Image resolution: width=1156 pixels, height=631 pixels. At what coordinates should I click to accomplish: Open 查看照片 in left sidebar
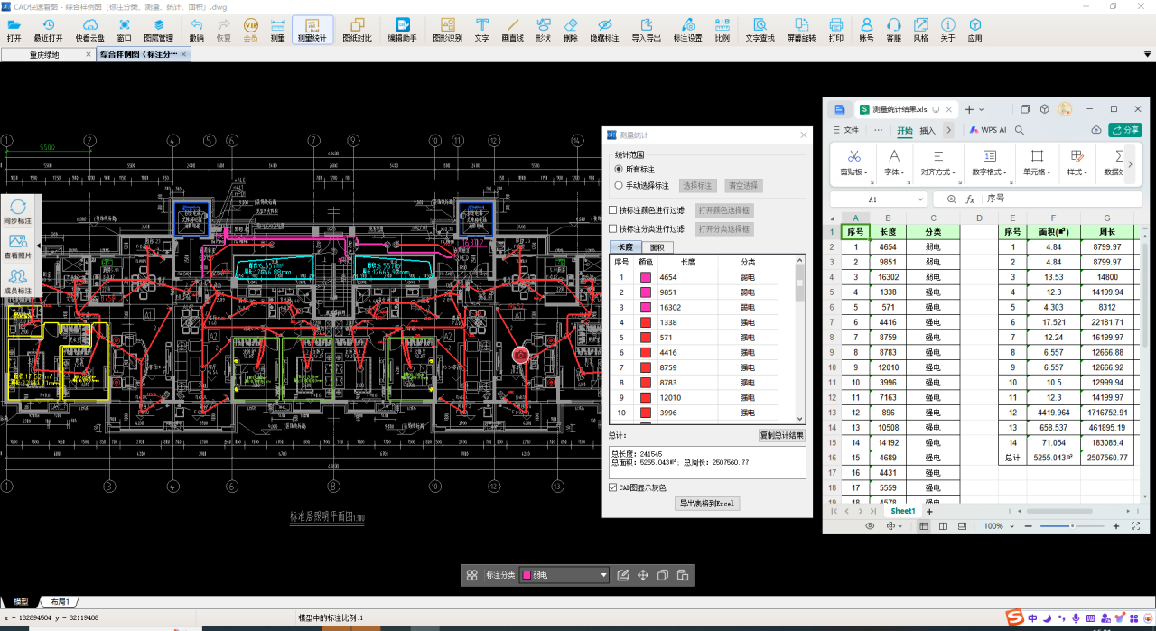click(x=18, y=246)
